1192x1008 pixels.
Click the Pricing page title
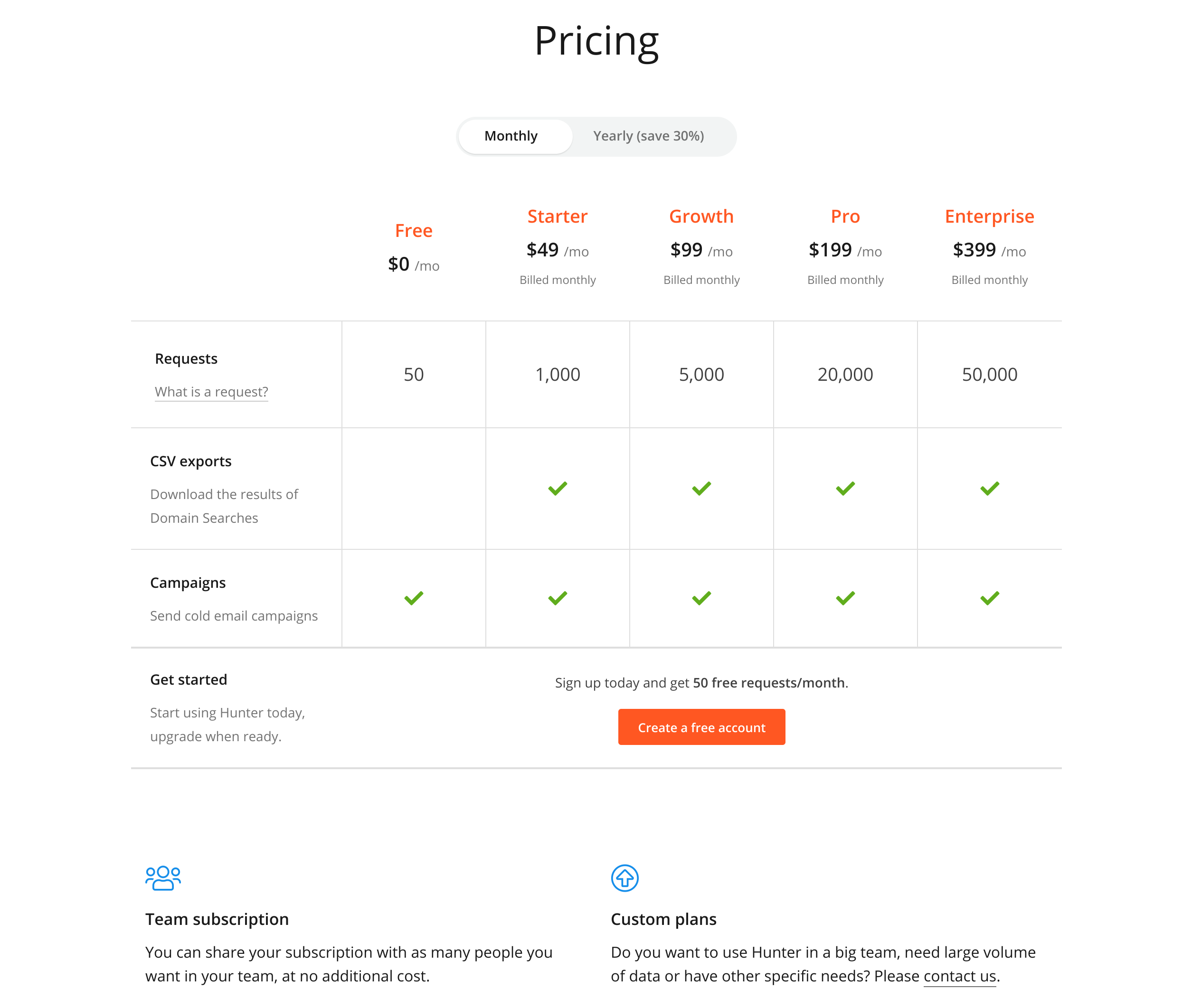pyautogui.click(x=596, y=42)
